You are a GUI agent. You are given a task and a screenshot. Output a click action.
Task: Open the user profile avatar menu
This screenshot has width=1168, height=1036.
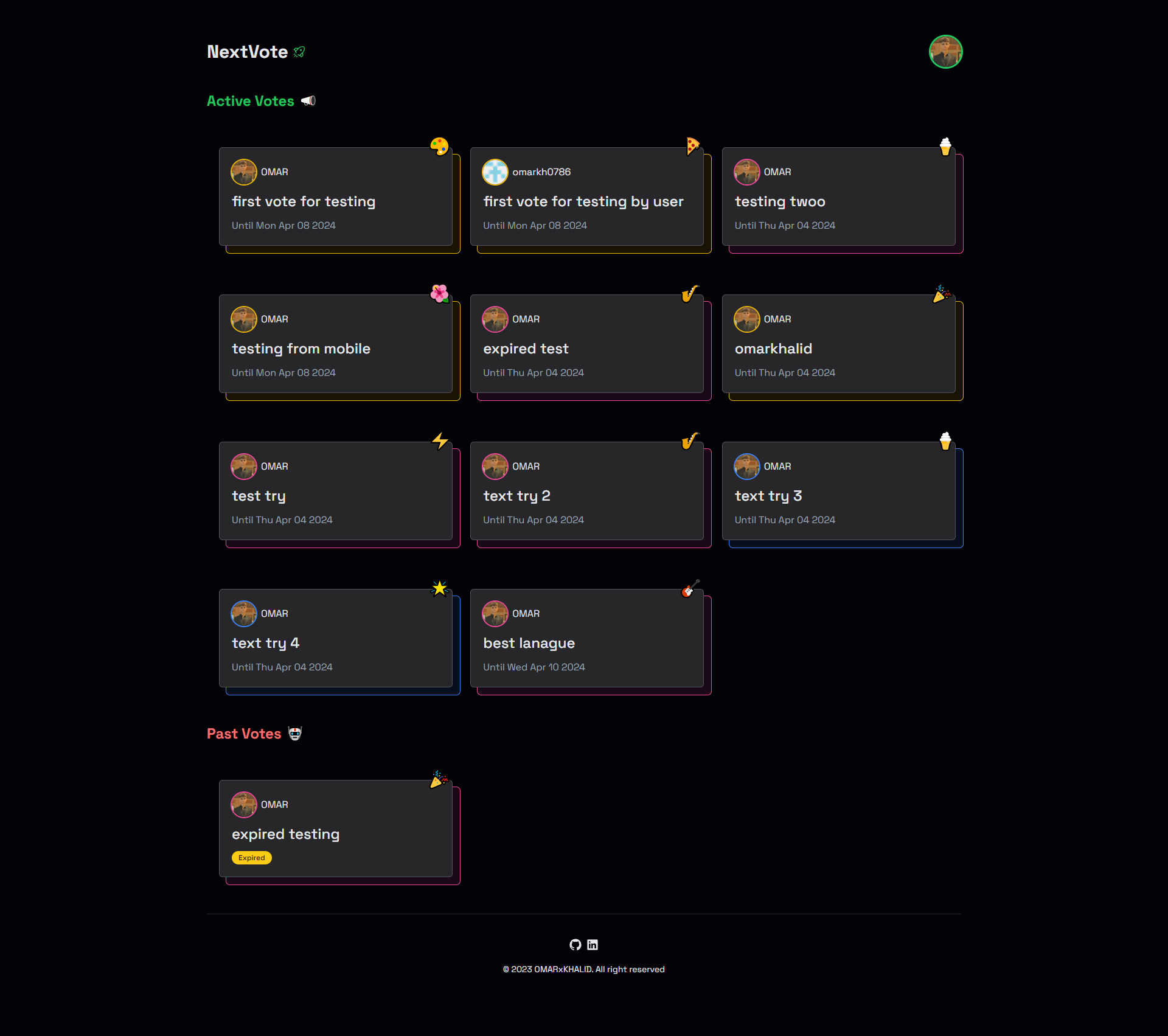[945, 52]
